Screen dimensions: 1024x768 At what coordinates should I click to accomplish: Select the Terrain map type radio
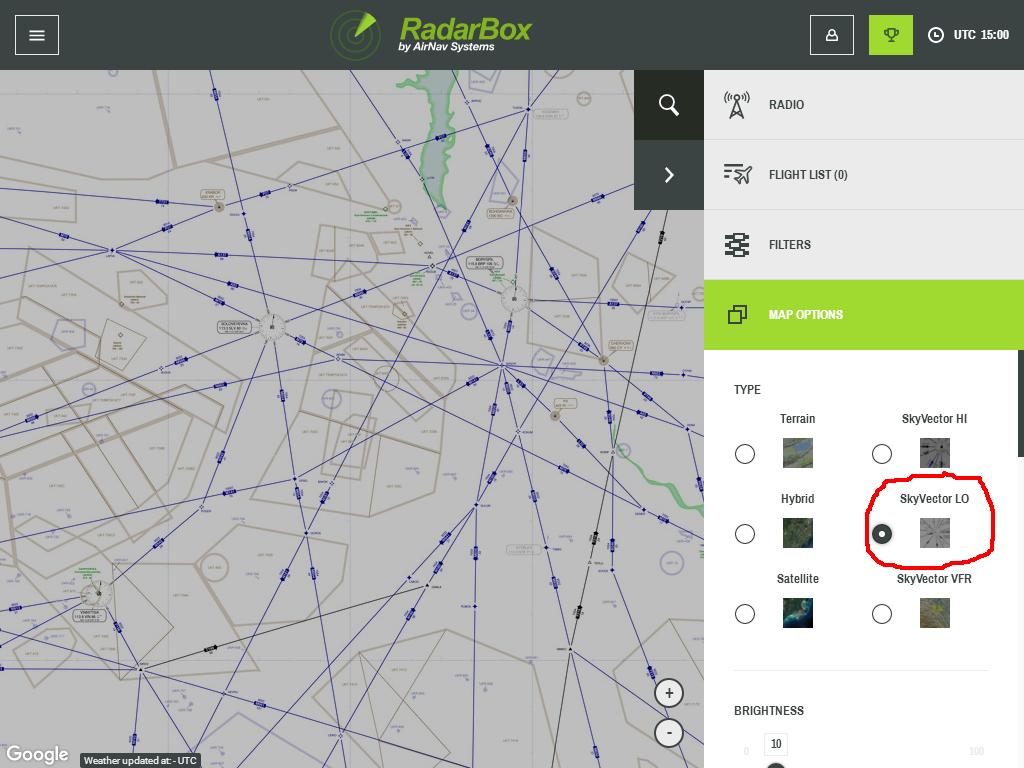[x=745, y=454]
